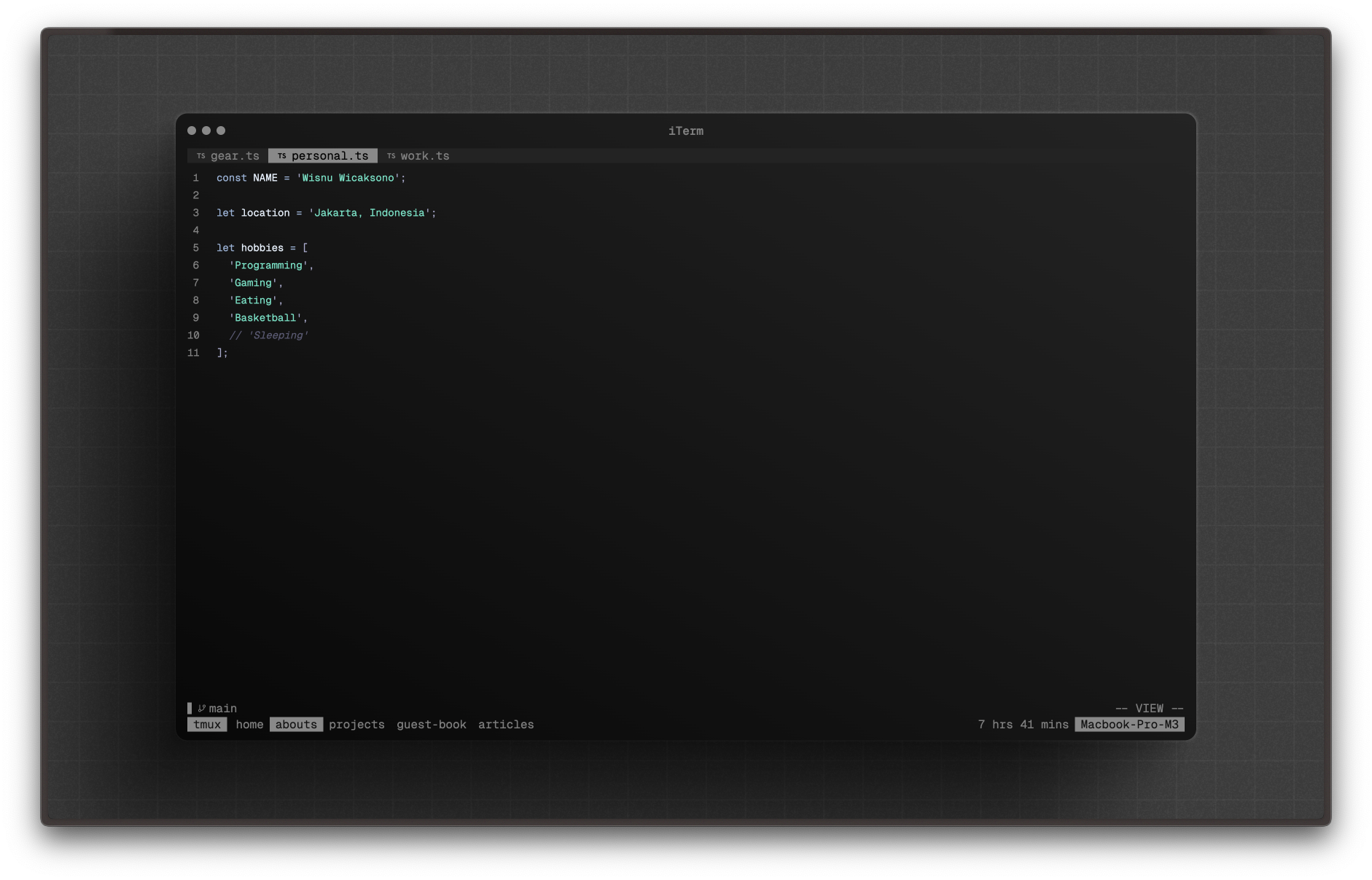This screenshot has height=880, width=1372.
Task: Switch to the articles tmux window
Action: [x=506, y=725]
